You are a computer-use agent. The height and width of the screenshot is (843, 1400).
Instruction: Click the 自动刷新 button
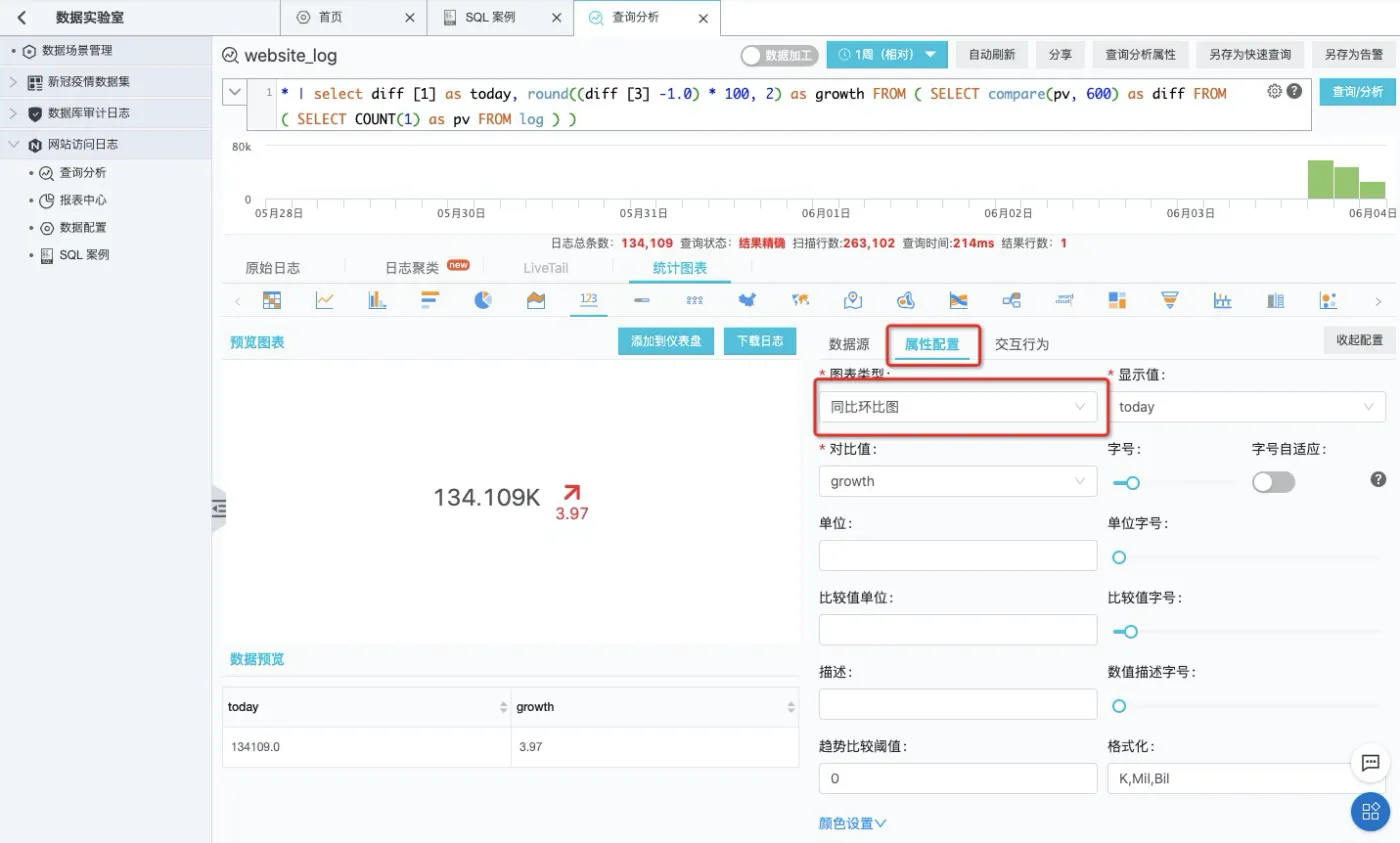pos(991,55)
